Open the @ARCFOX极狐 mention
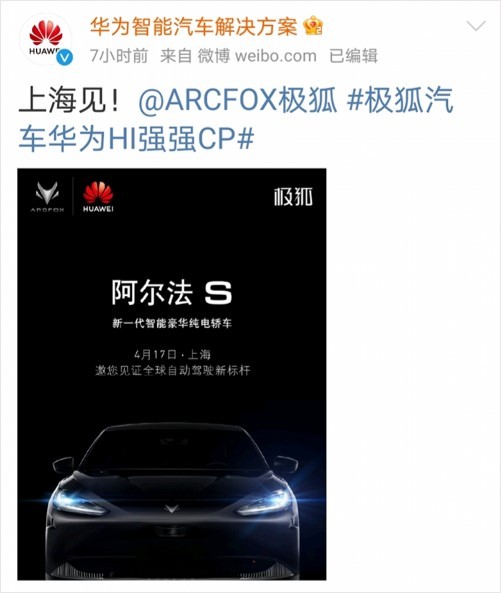 [237, 101]
